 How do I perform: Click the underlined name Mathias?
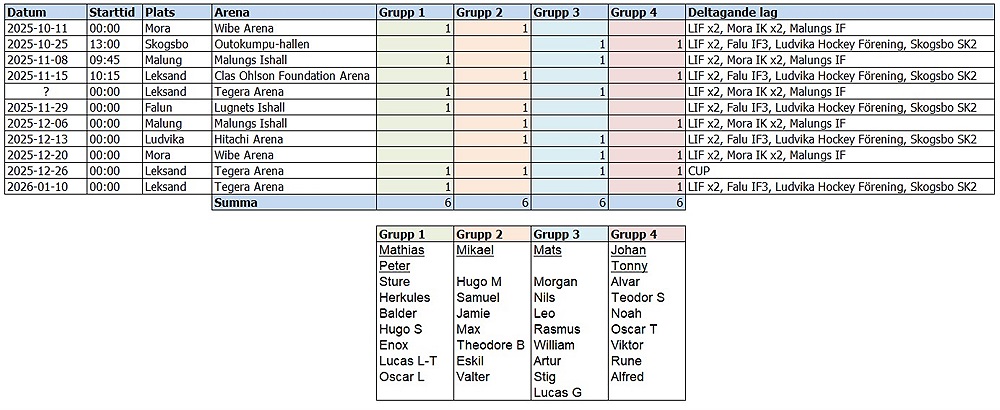(x=402, y=250)
